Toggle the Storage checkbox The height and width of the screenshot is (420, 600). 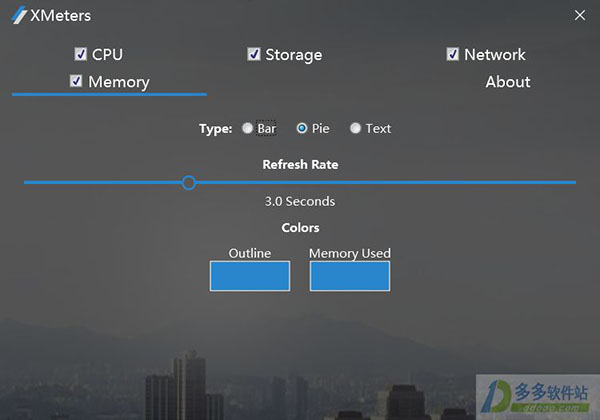click(x=254, y=54)
